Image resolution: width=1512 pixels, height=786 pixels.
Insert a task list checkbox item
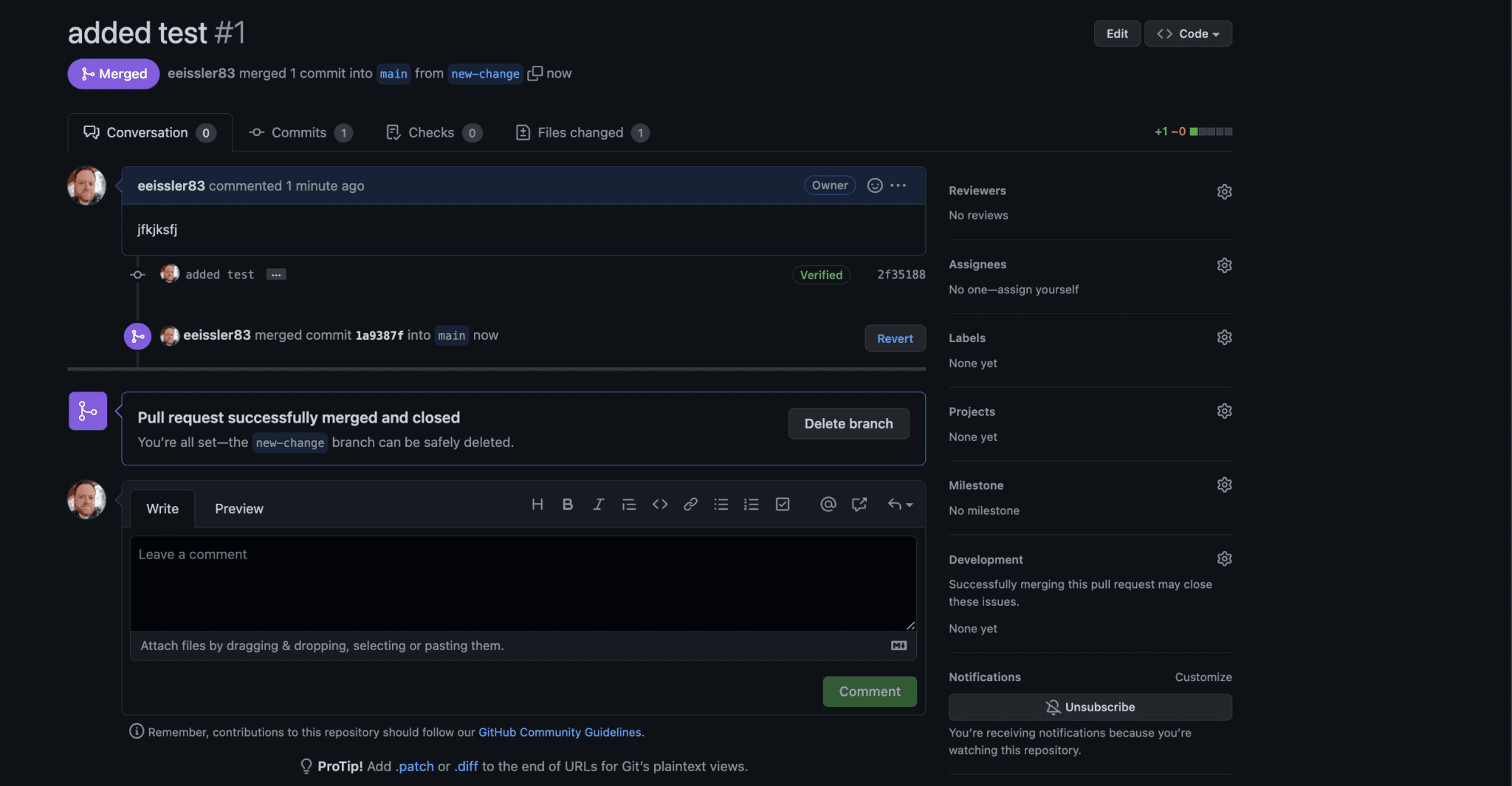coord(783,504)
